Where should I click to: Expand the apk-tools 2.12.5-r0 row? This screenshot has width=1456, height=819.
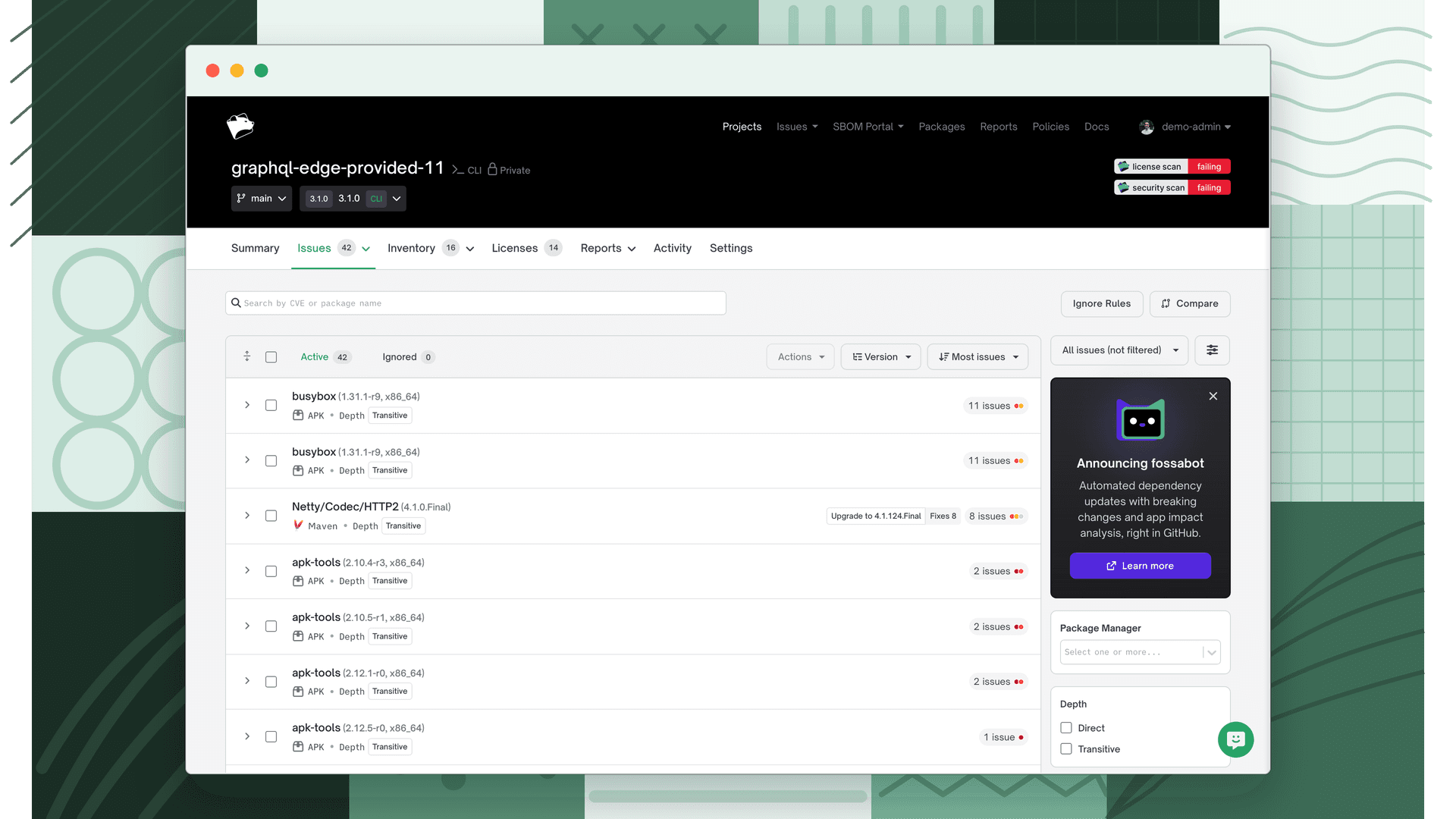pyautogui.click(x=247, y=736)
